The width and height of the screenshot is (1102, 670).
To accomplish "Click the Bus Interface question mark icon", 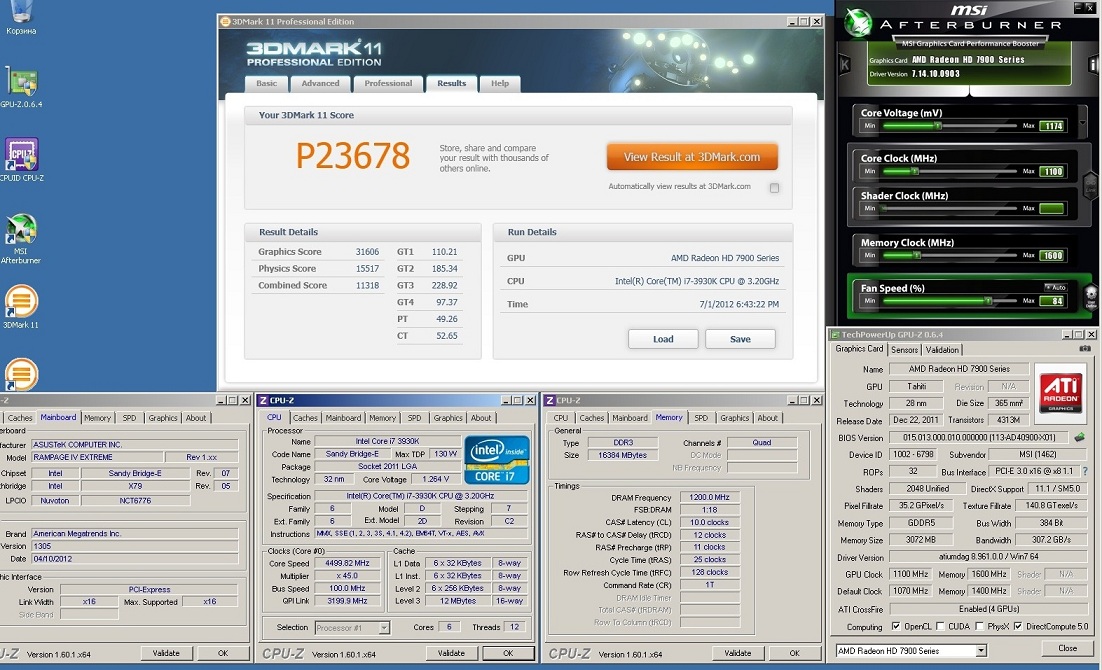I will coord(1085,471).
